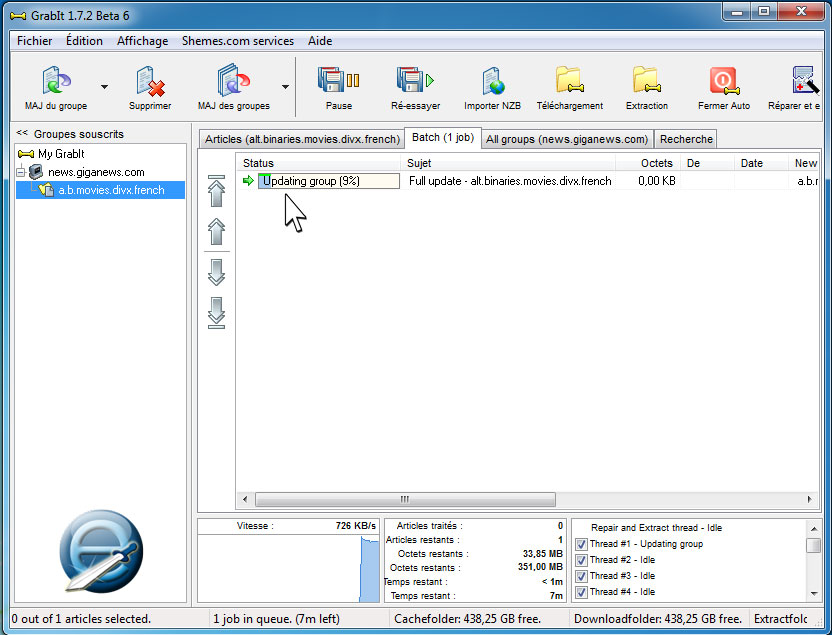Click the Pause toolbar icon
The image size is (832, 635).
click(x=339, y=81)
